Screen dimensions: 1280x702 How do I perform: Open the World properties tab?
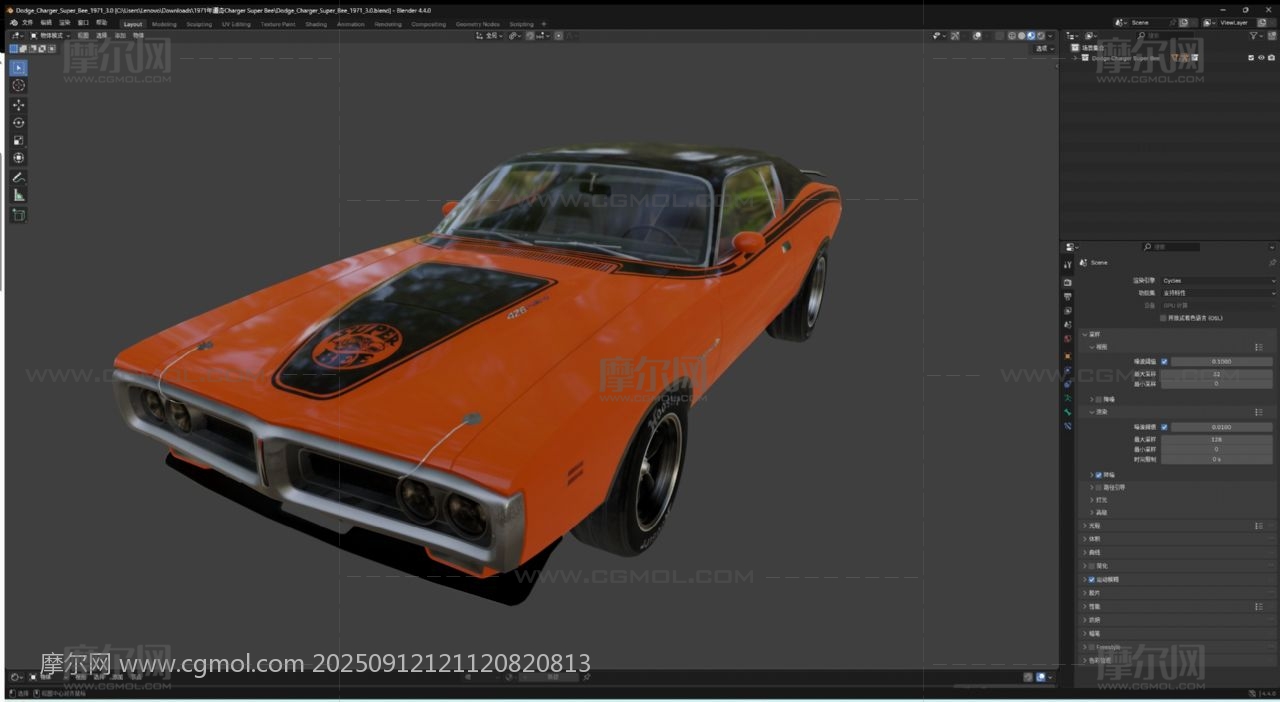(x=1067, y=339)
